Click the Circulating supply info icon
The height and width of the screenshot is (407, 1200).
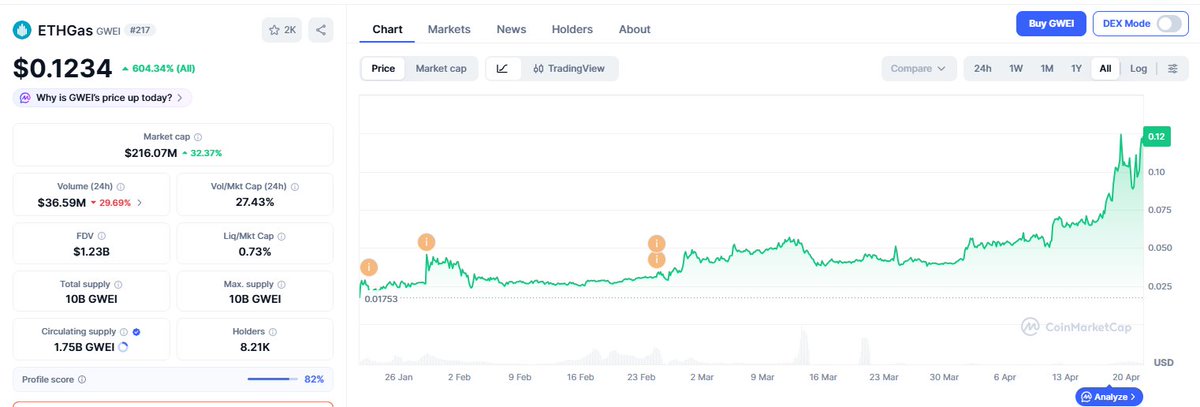coord(124,332)
